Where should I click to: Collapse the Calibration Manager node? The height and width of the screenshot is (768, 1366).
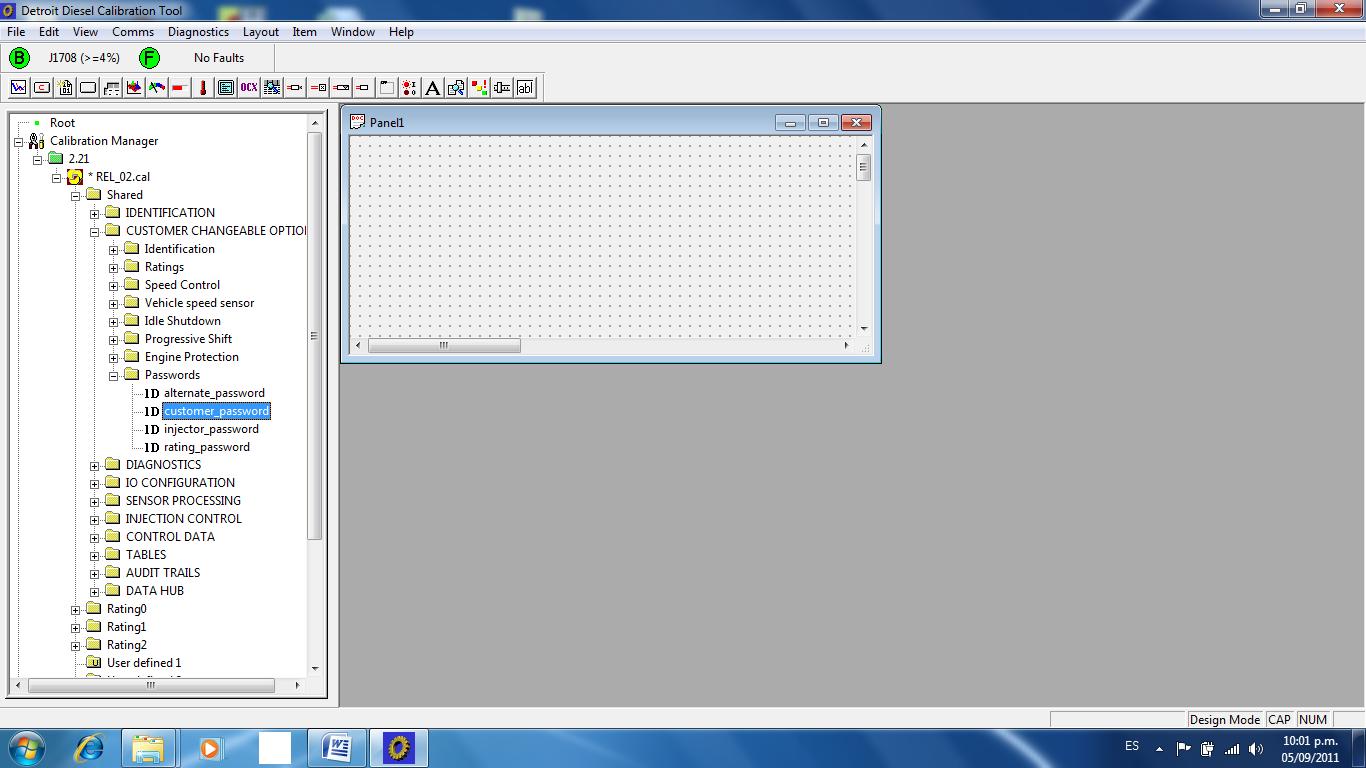18,141
